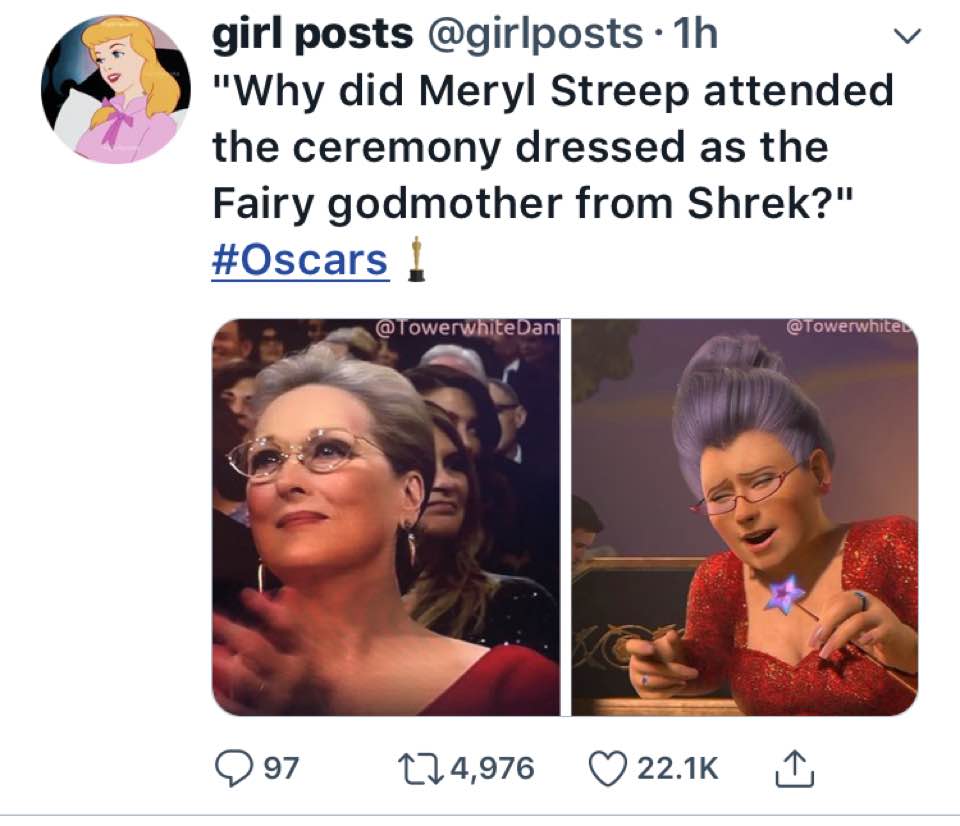Click the @TowerwhiteDani watermark on left photo
The image size is (960, 826).
point(467,328)
